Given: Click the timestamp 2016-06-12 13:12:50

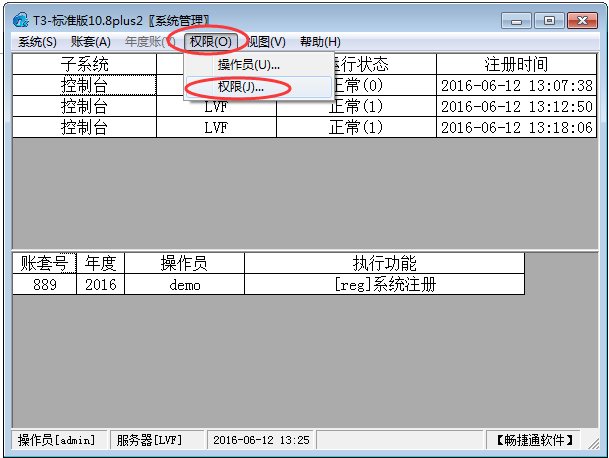Looking at the screenshot, I should click(x=517, y=106).
